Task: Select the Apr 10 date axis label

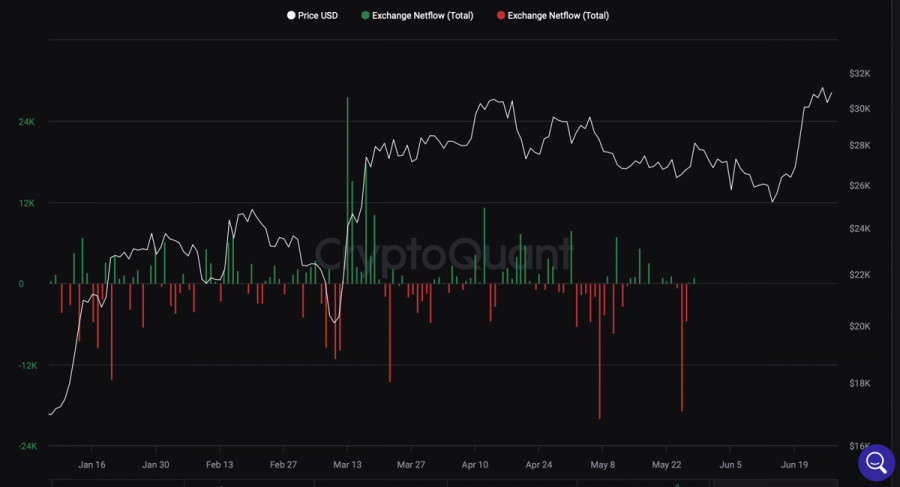Action: (x=475, y=465)
